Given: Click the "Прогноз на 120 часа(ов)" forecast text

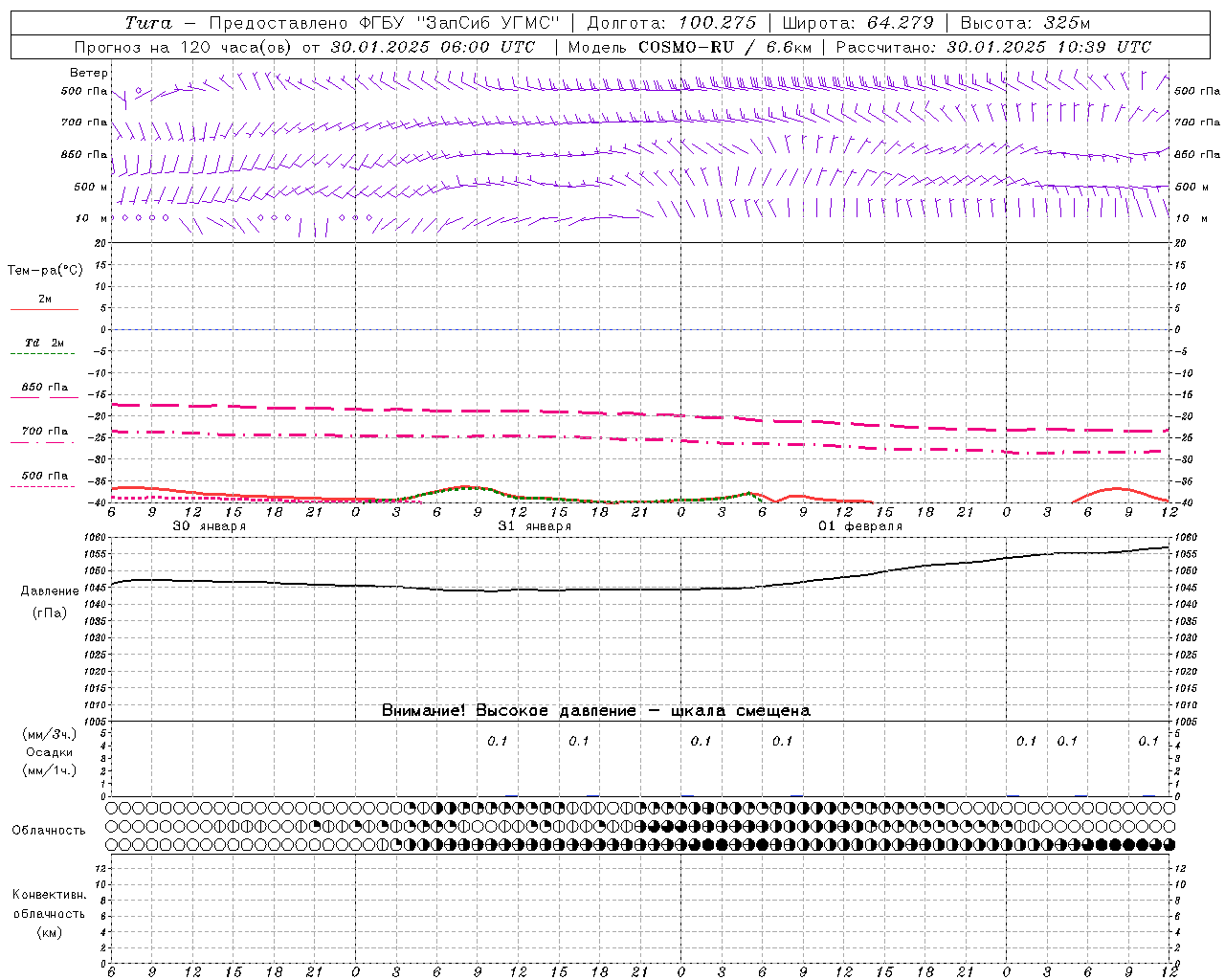Looking at the screenshot, I should point(184,47).
